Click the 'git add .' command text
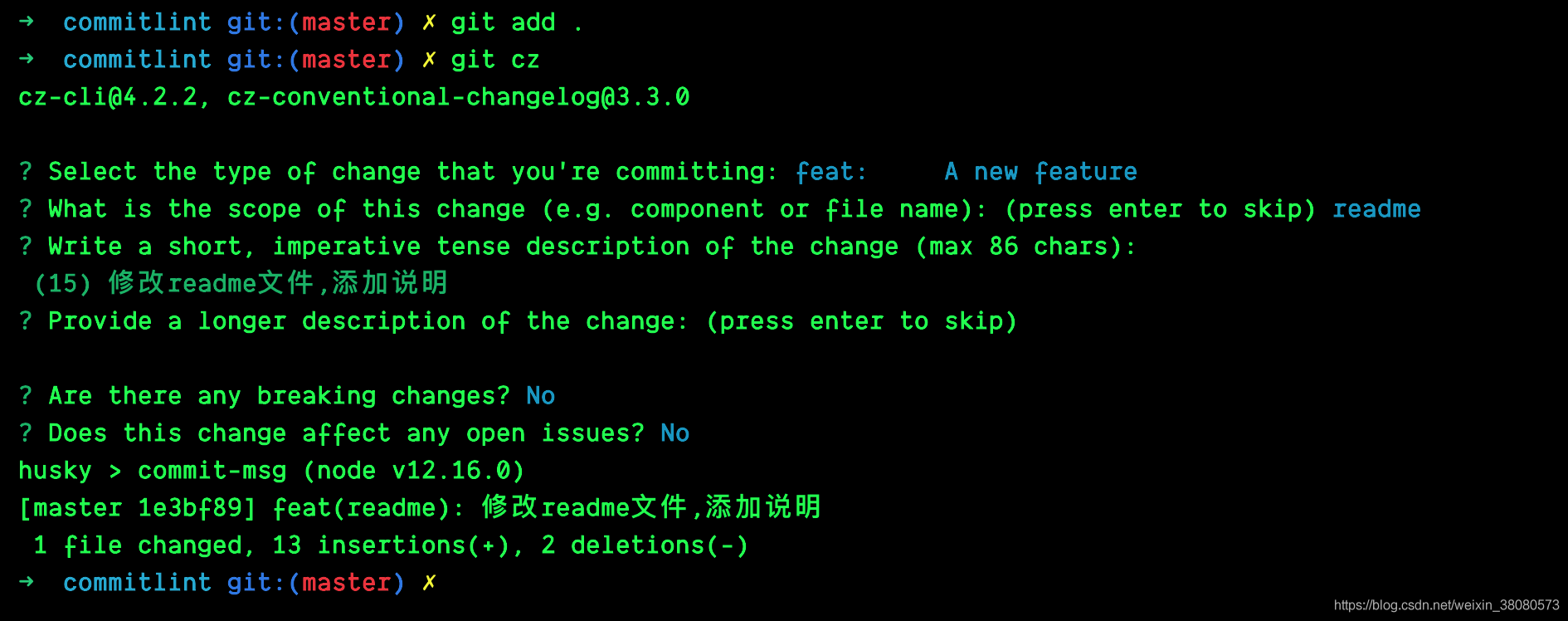This screenshot has width=1568, height=621. (516, 22)
